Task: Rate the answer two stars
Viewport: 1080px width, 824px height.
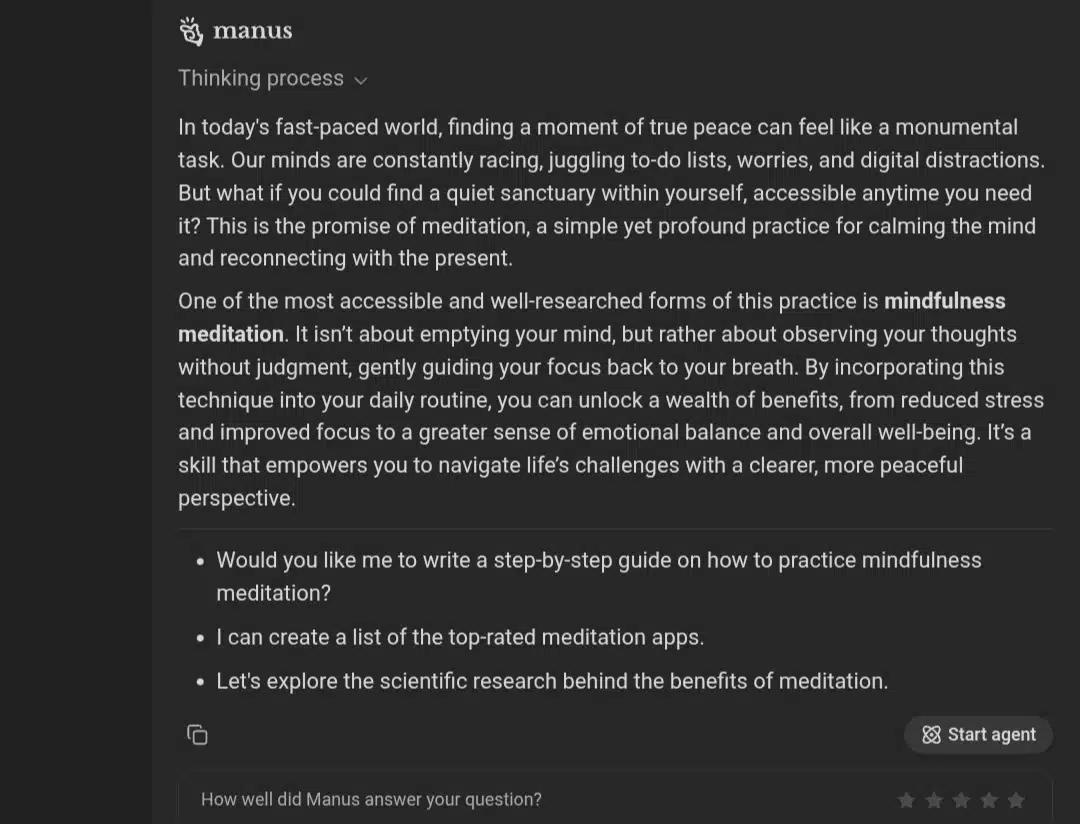Action: [x=934, y=800]
